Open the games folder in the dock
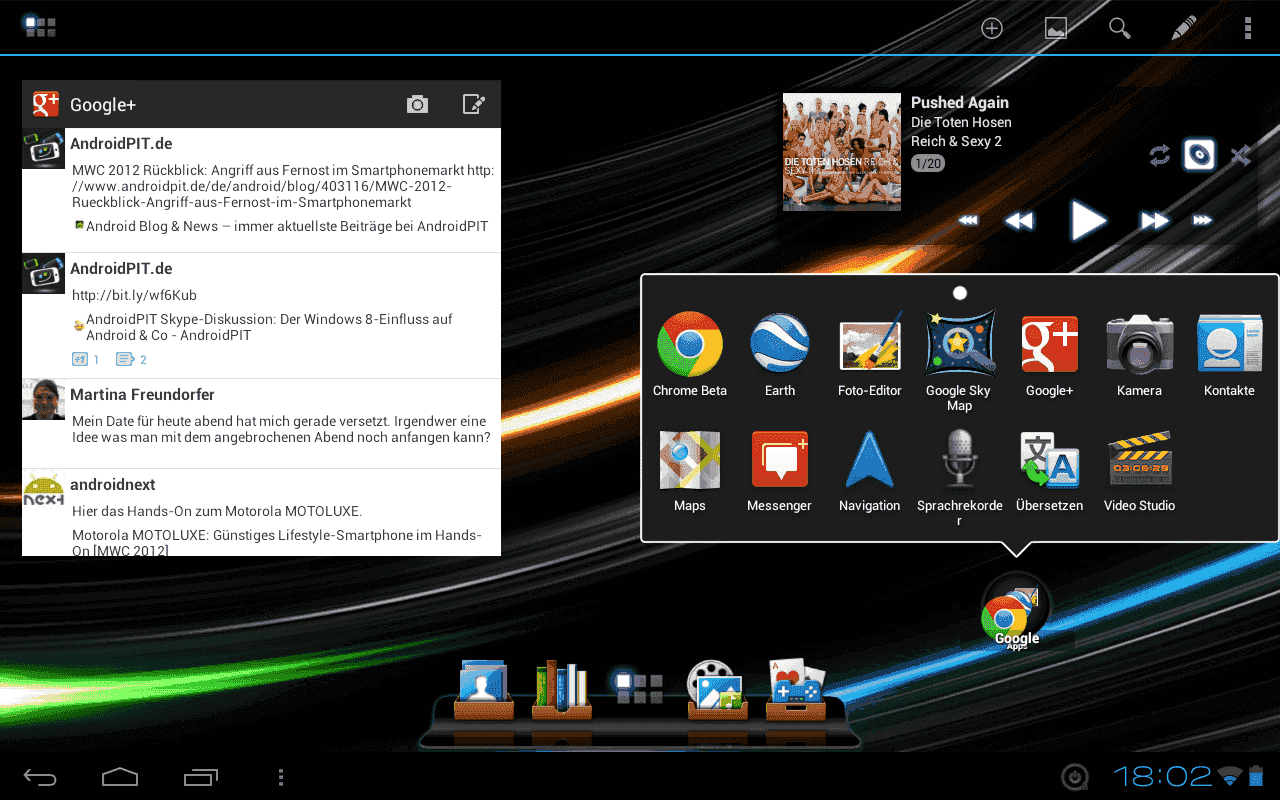This screenshot has height=800, width=1280. coord(796,690)
